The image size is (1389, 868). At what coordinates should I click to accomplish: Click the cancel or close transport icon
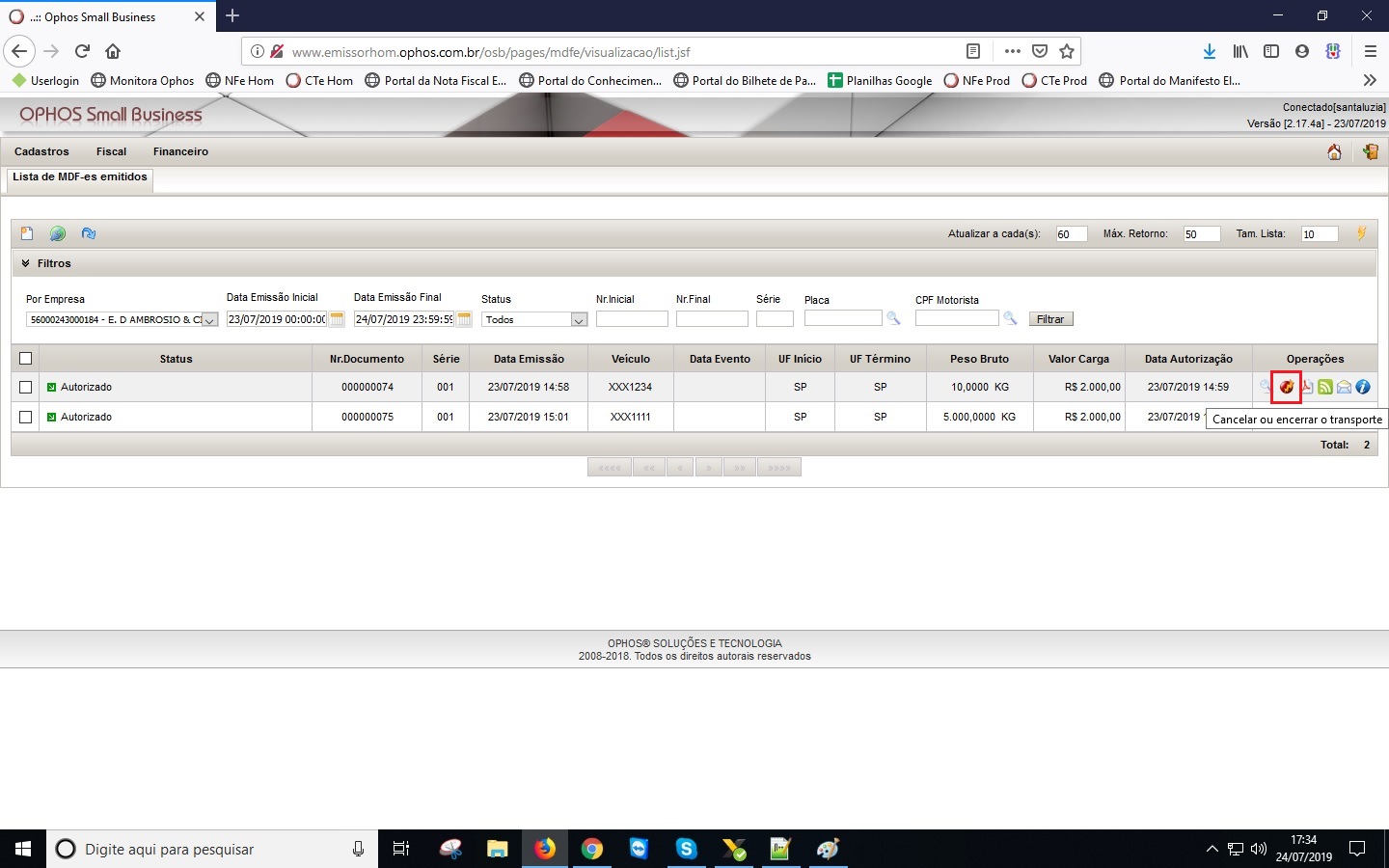pyautogui.click(x=1287, y=387)
